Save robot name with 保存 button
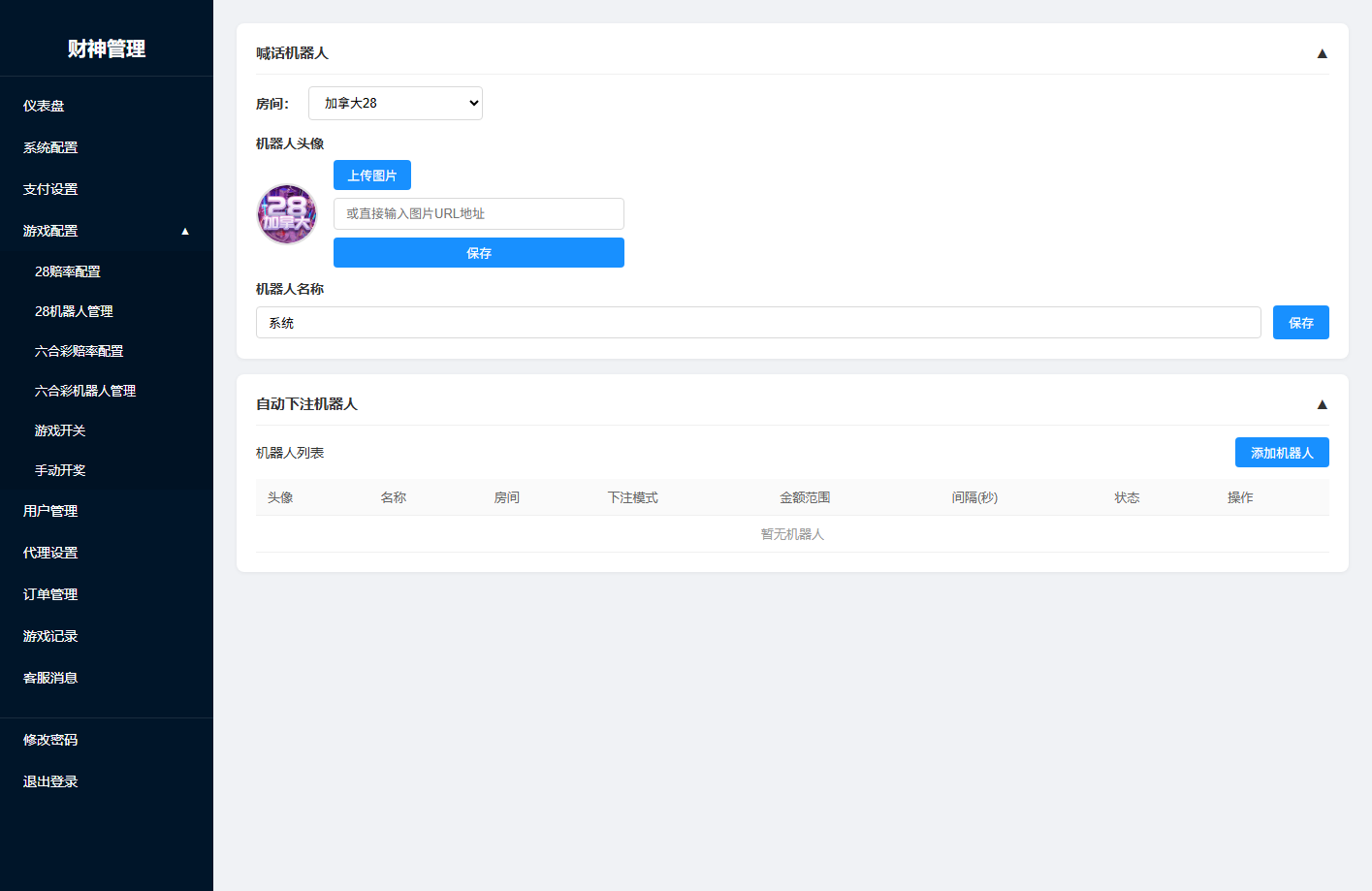 click(1301, 323)
